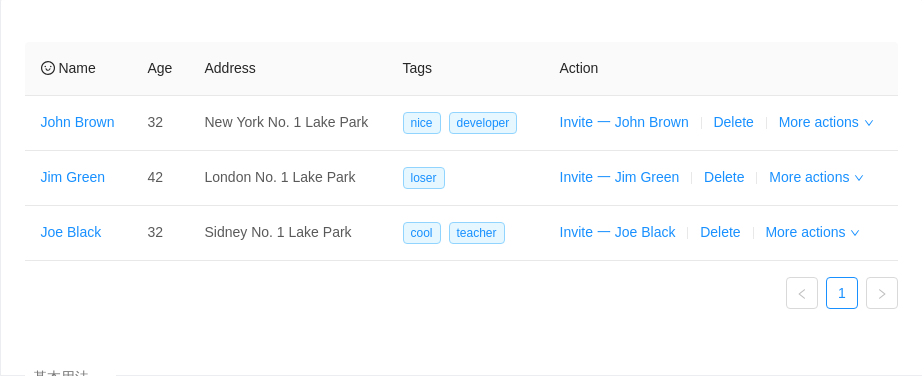Click the teacher tag
Image resolution: width=922 pixels, height=376 pixels.
tap(476, 233)
